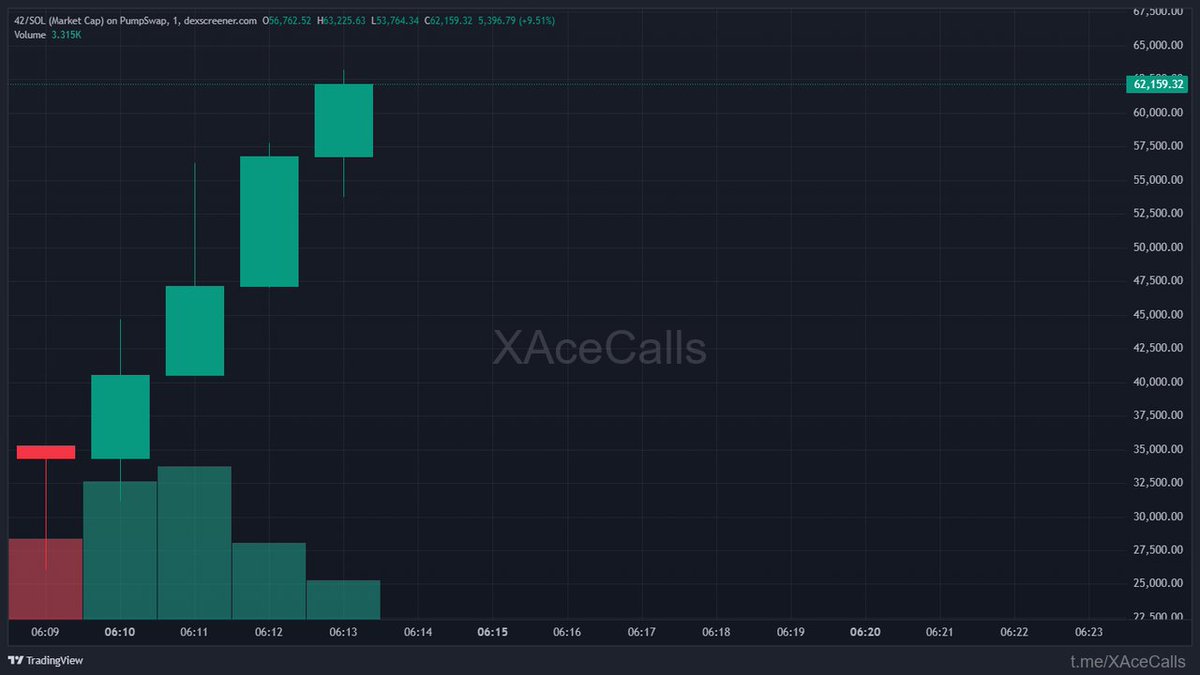Viewport: 1200px width, 675px height.
Task: Select the red candle at 06:09
Action: pyautogui.click(x=46, y=452)
